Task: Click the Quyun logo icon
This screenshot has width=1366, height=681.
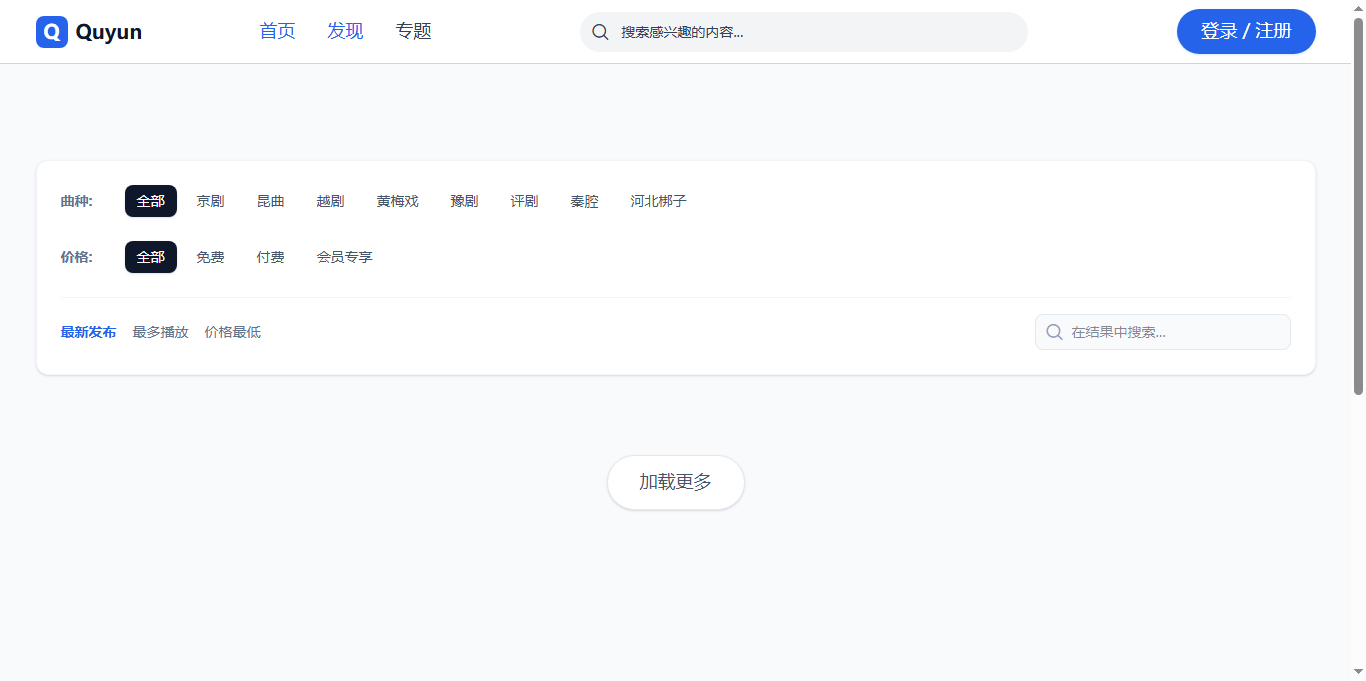Action: [52, 32]
